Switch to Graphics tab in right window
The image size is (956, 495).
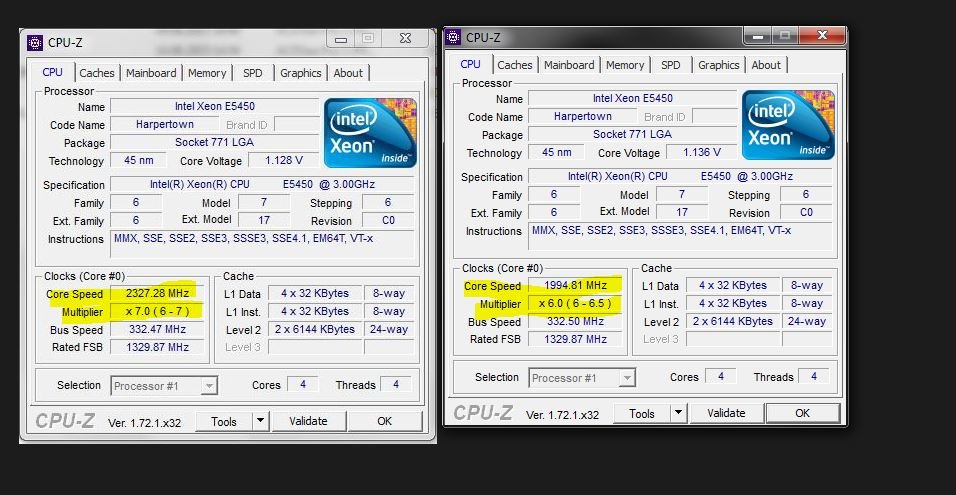point(719,65)
